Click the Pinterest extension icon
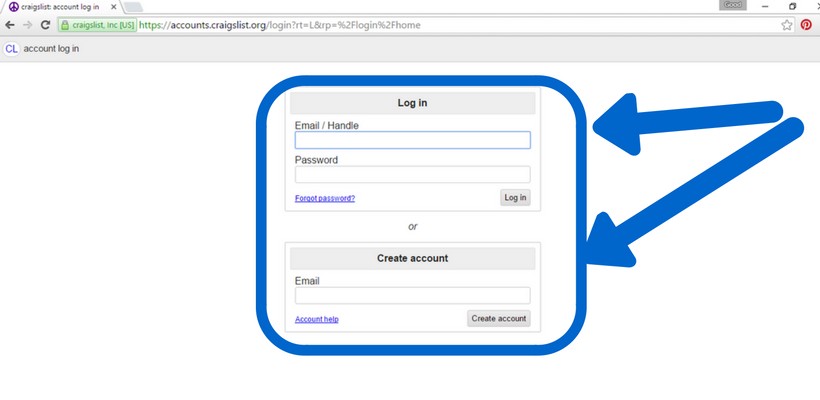The width and height of the screenshot is (820, 400). coord(806,25)
